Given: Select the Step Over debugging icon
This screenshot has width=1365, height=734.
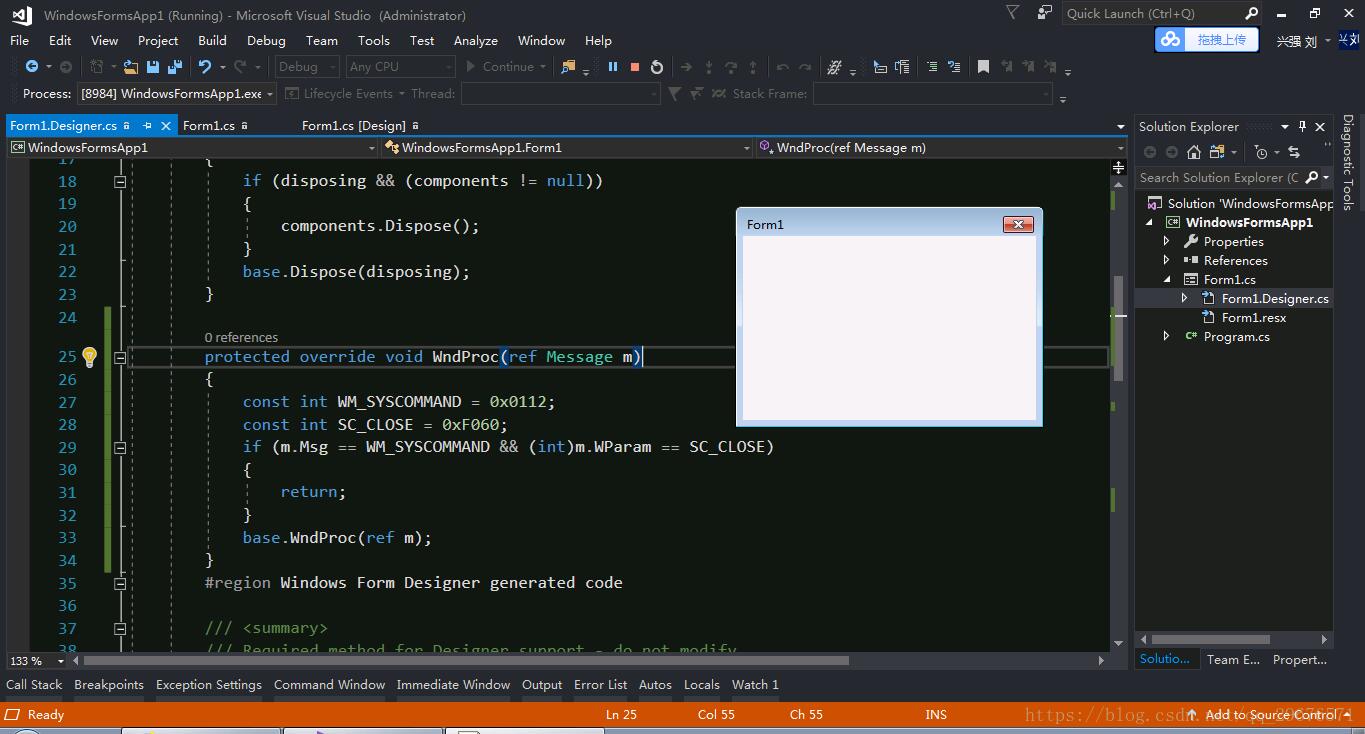Looking at the screenshot, I should 730,67.
